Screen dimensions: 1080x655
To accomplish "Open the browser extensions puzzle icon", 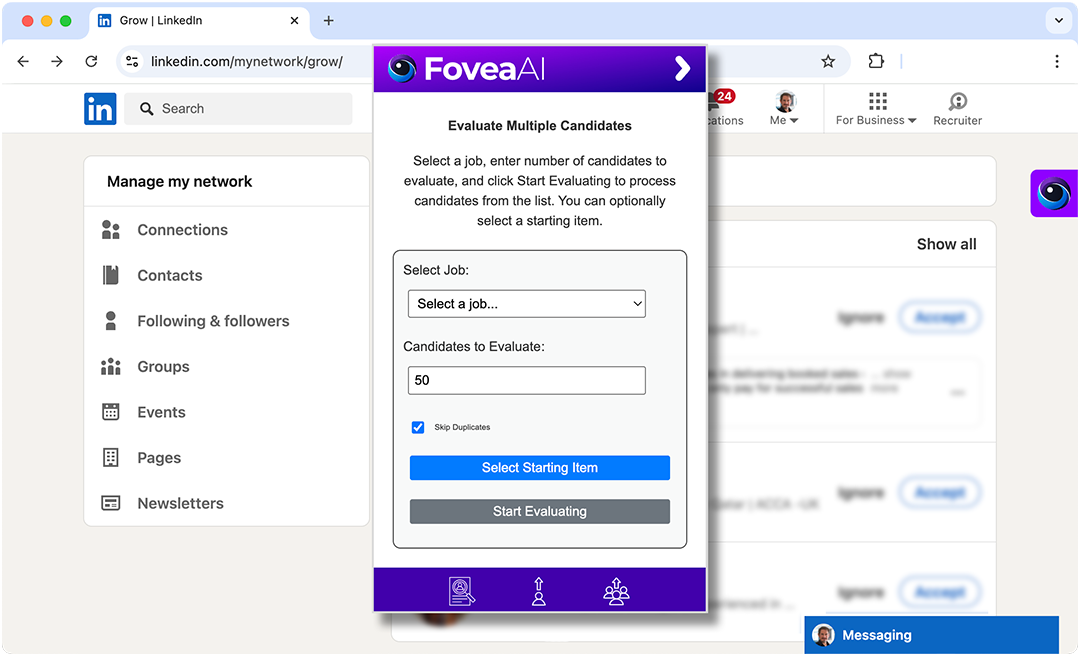I will [876, 61].
